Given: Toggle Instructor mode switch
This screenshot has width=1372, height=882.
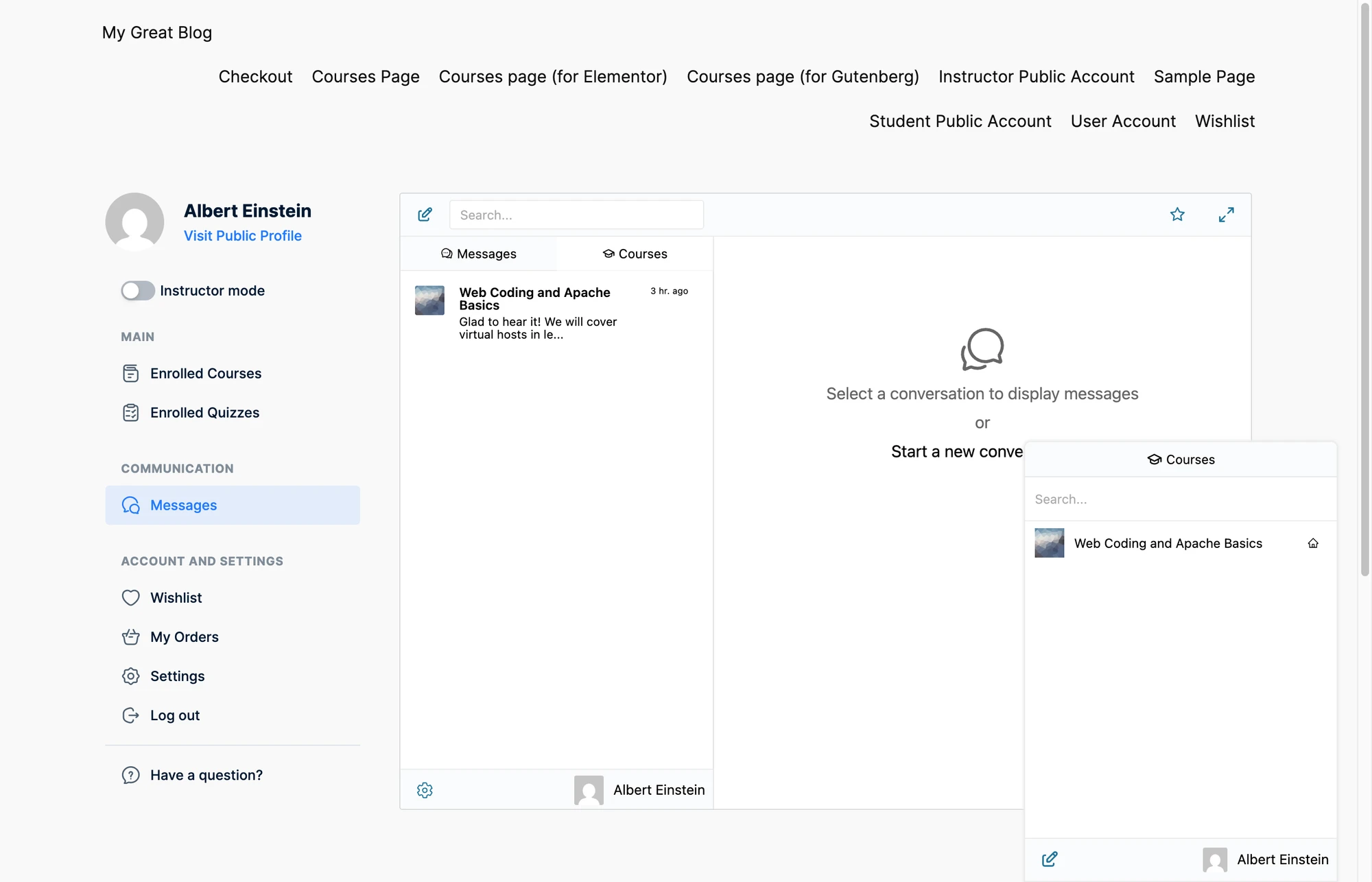Looking at the screenshot, I should (x=138, y=291).
